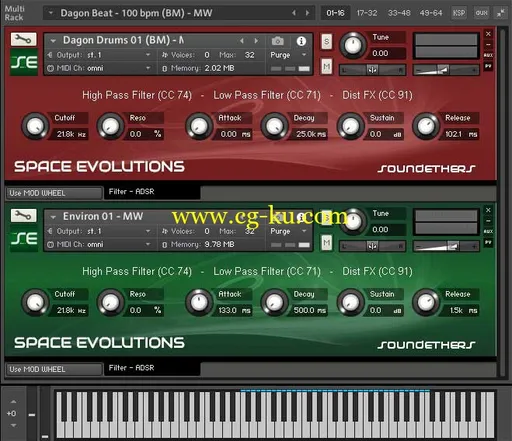Show AUX sends for Environ 01
Viewport: 512px width, 441px height.
click(488, 231)
